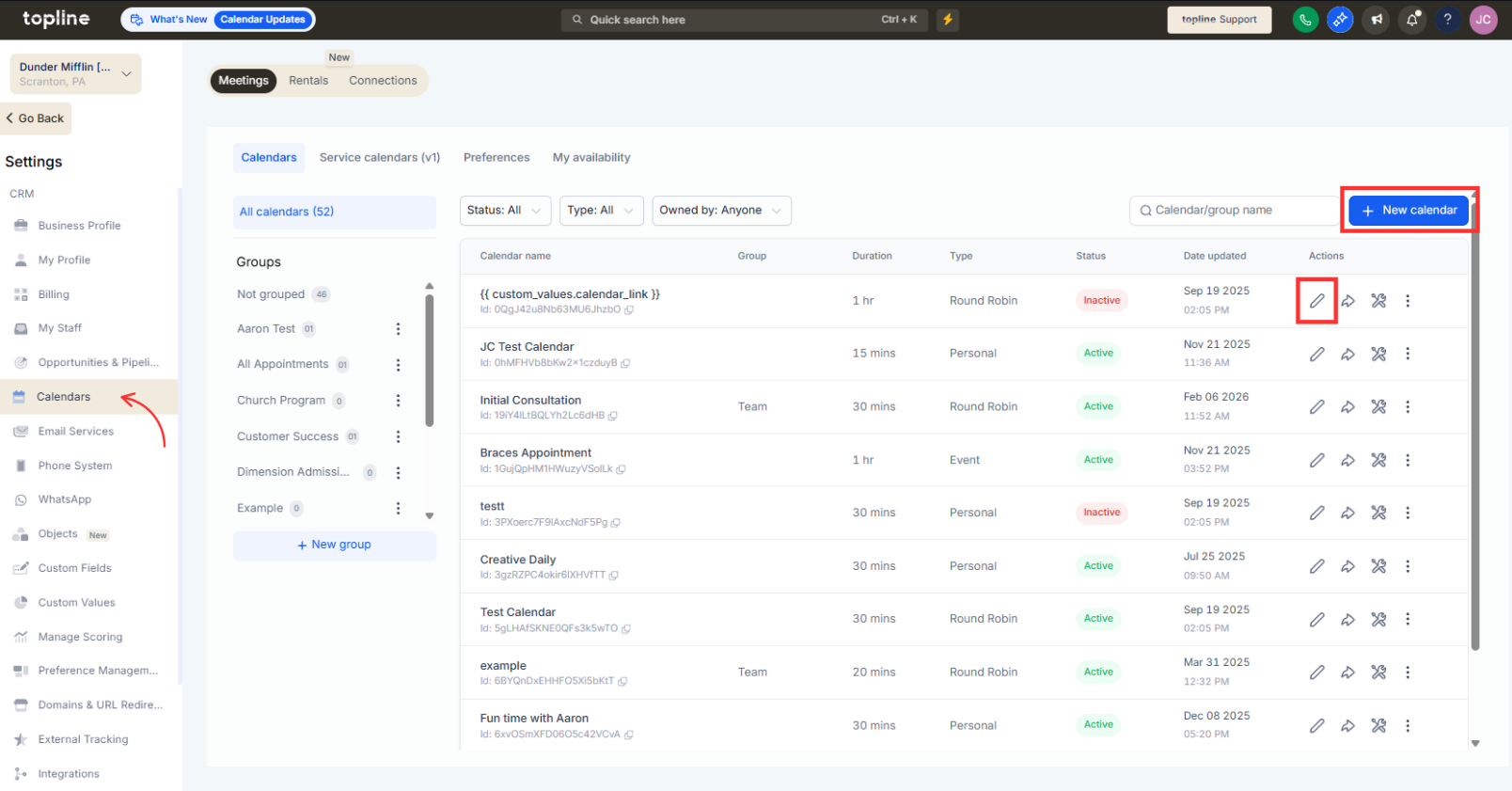
Task: Open the Status: All filter dropdown
Action: [506, 211]
